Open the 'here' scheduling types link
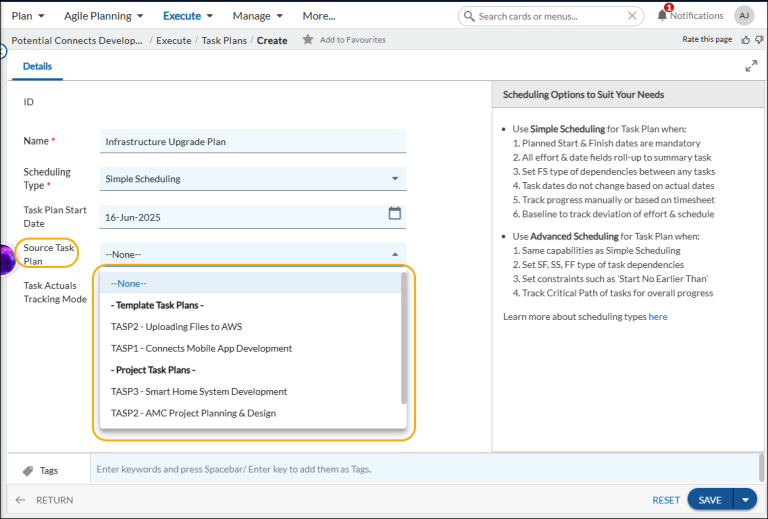 click(x=658, y=316)
